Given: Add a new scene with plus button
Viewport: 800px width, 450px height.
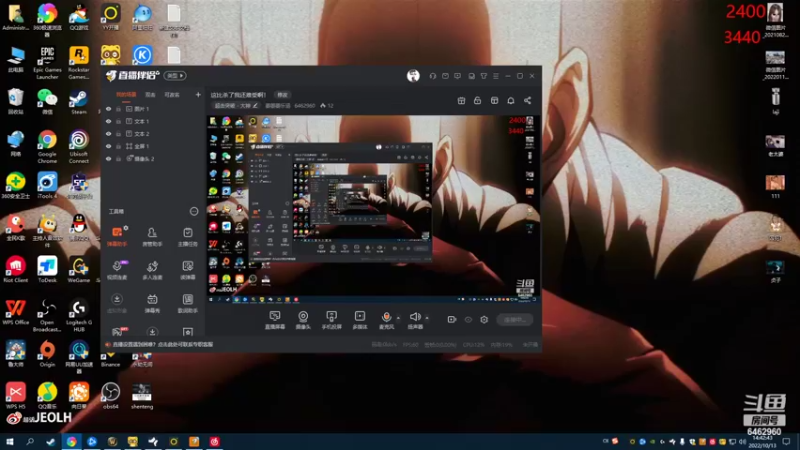Looking at the screenshot, I should 198,94.
